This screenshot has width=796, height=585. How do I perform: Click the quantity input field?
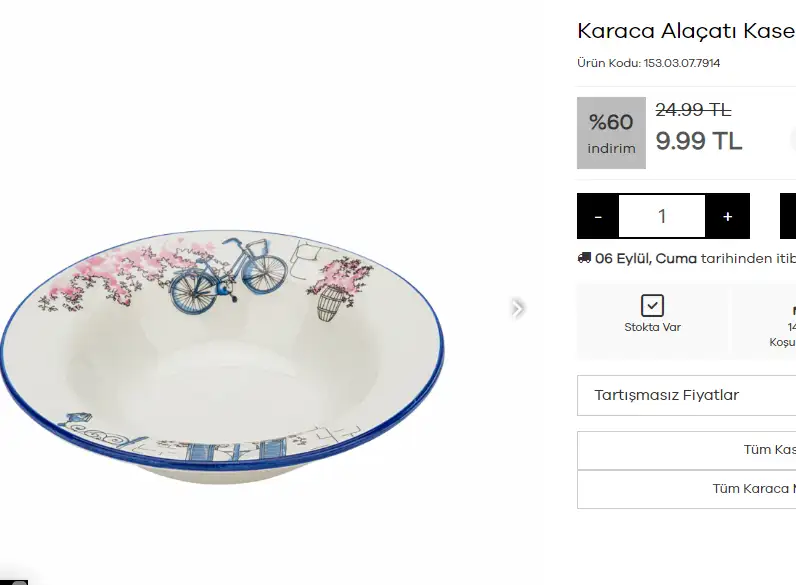[x=662, y=216]
